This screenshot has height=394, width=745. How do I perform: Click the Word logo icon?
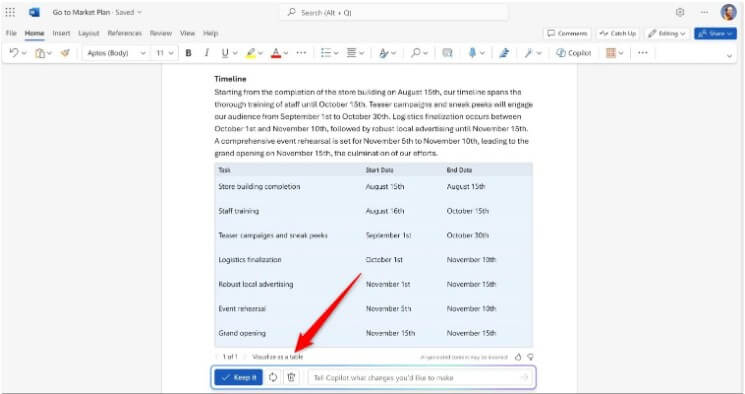pos(35,12)
